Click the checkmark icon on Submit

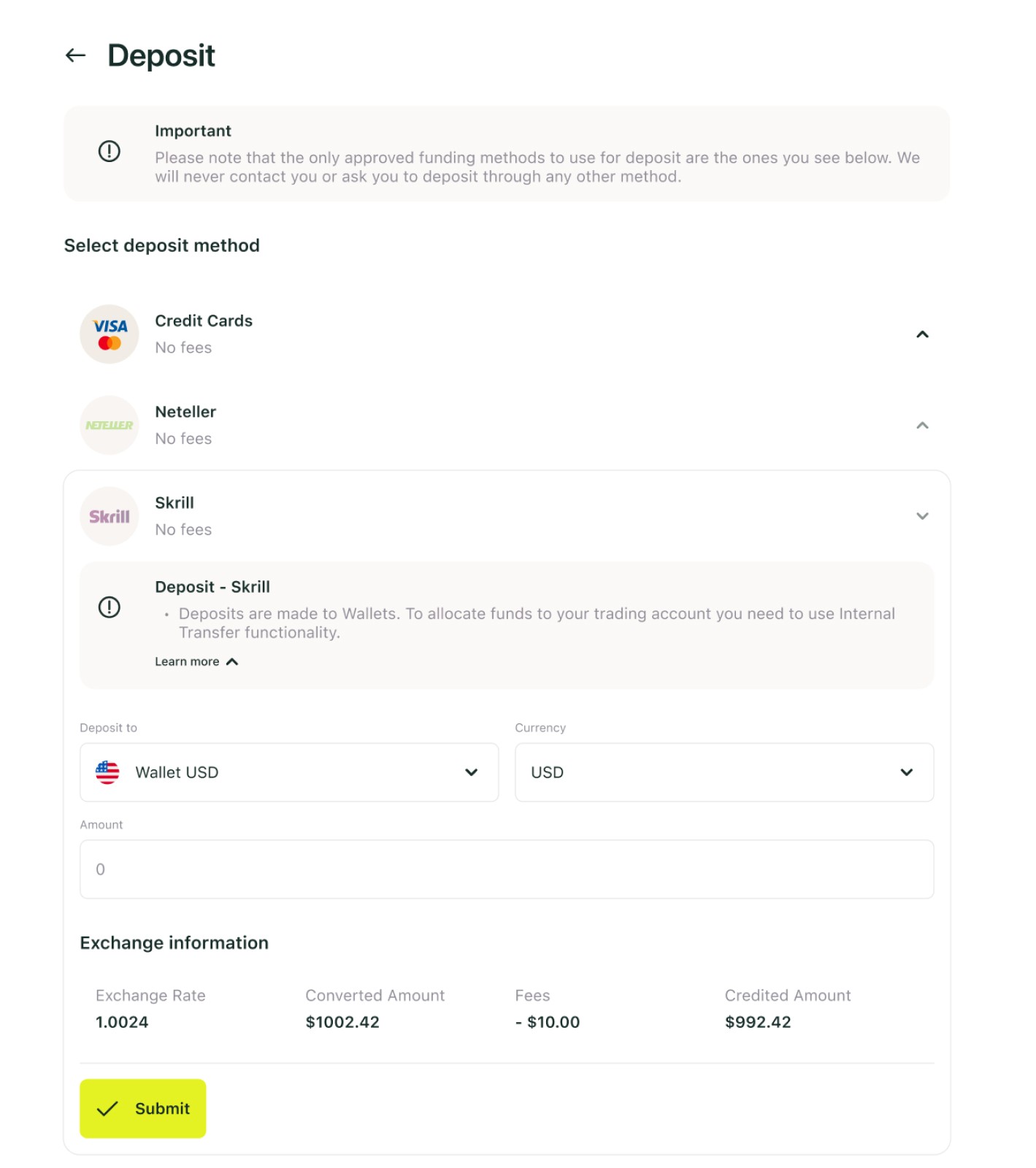pyautogui.click(x=107, y=1109)
